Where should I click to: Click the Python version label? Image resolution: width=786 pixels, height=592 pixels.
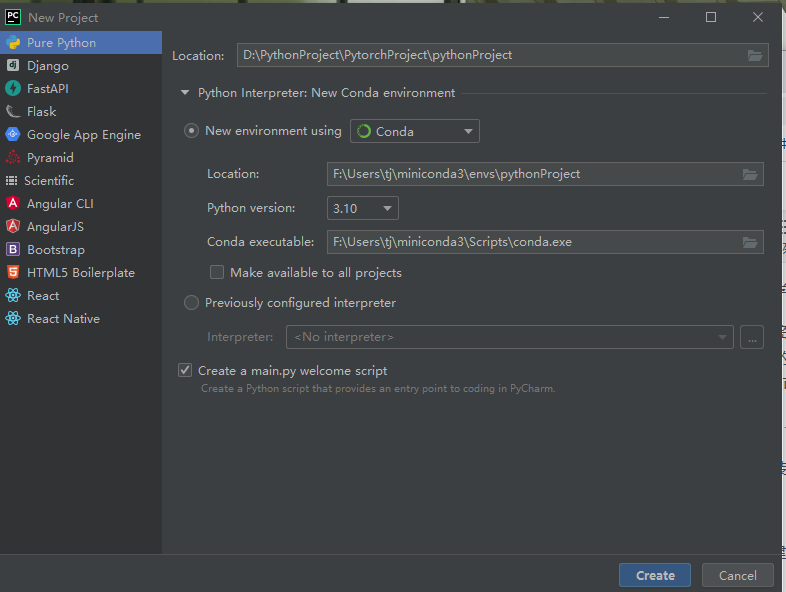coord(251,208)
